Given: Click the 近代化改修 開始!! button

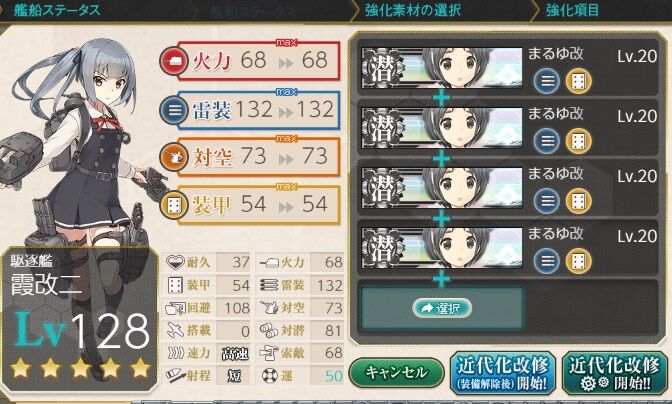Looking at the screenshot, I should pyautogui.click(x=614, y=373).
